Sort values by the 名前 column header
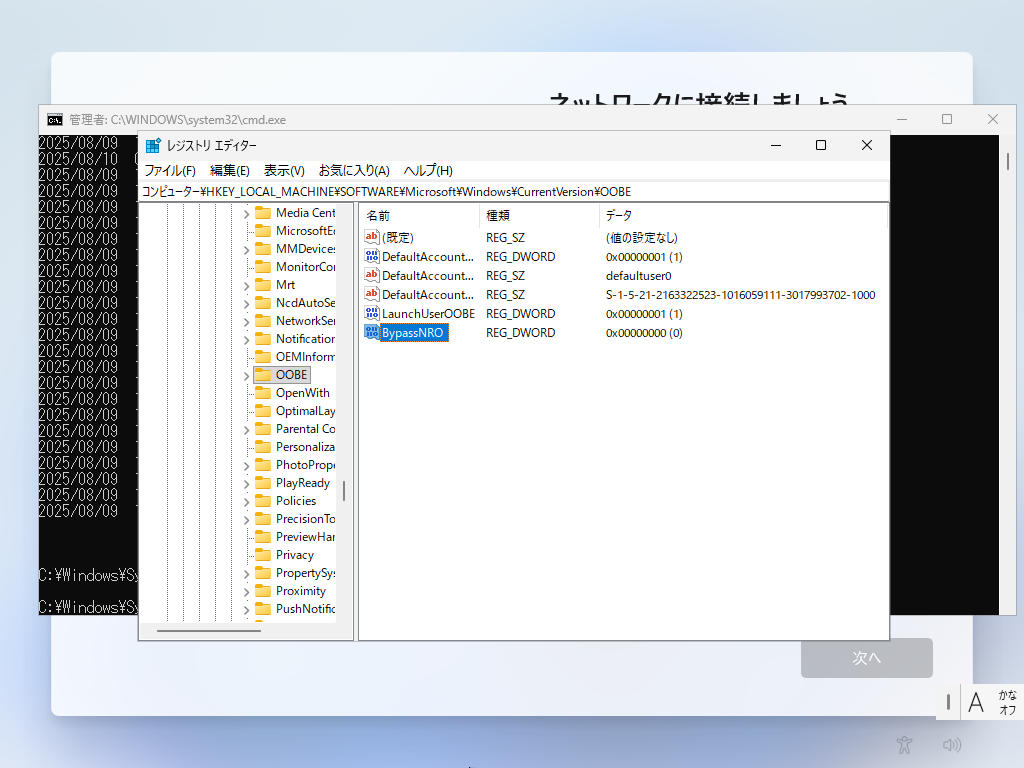Image resolution: width=1024 pixels, height=768 pixels. point(419,216)
